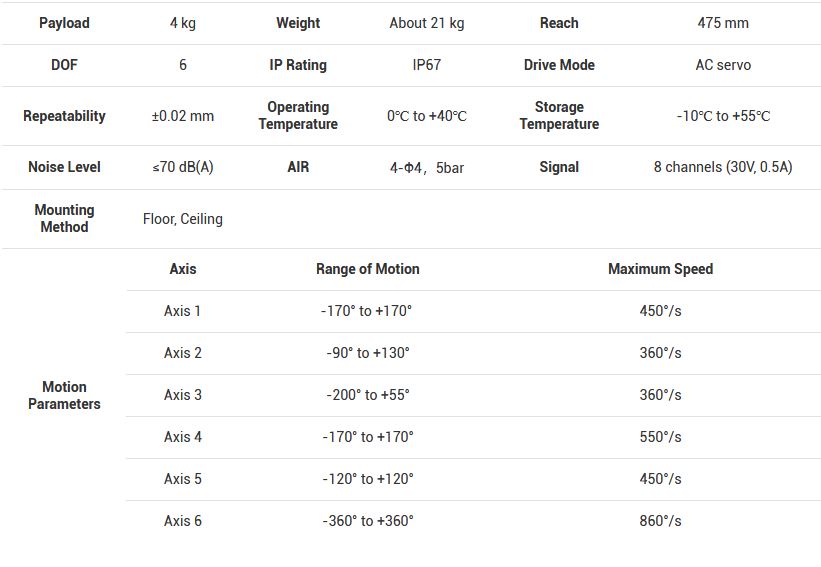821x567 pixels.
Task: Click the Payload label cell
Action: (x=64, y=23)
